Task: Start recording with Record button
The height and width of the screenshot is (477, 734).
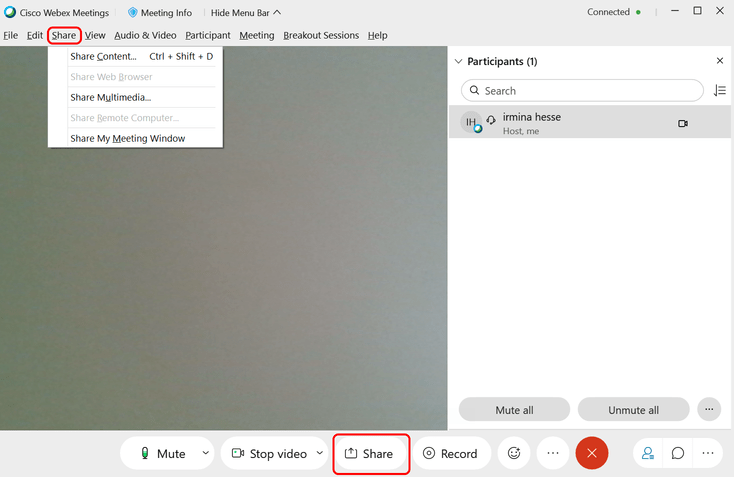Action: [450, 453]
